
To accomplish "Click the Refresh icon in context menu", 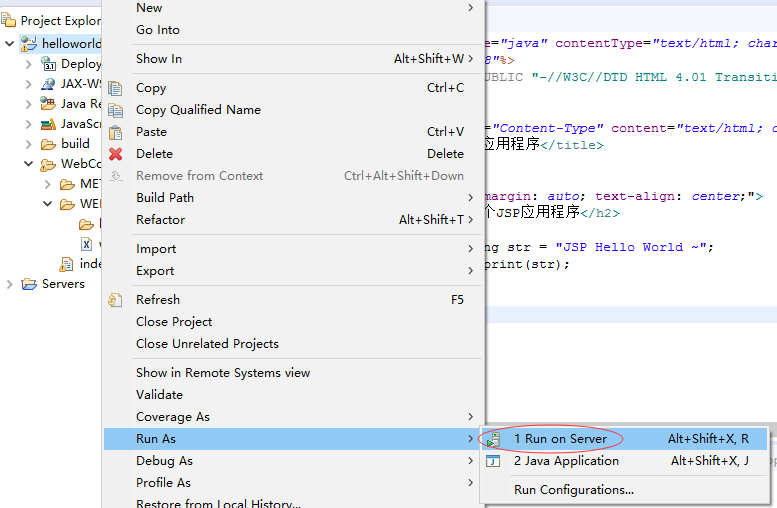I will pos(115,300).
